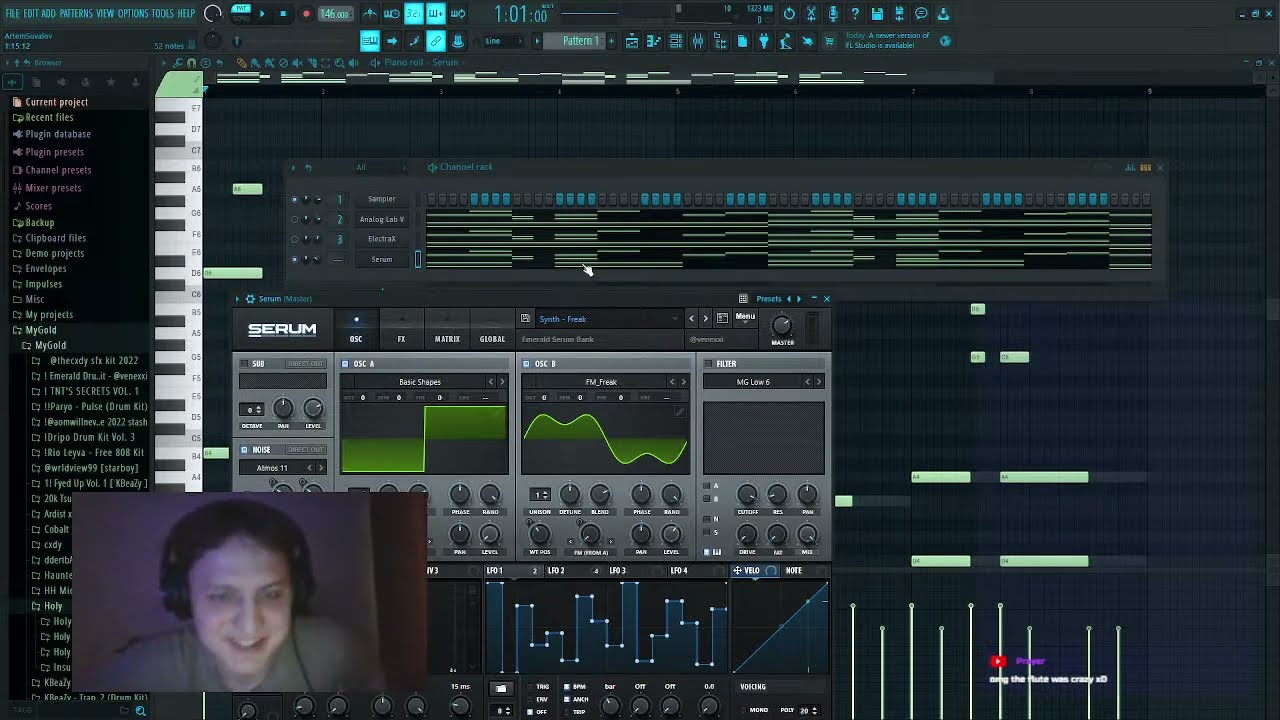Open the Pattern 1 selector
Screen dimensions: 1280x720
pos(581,41)
